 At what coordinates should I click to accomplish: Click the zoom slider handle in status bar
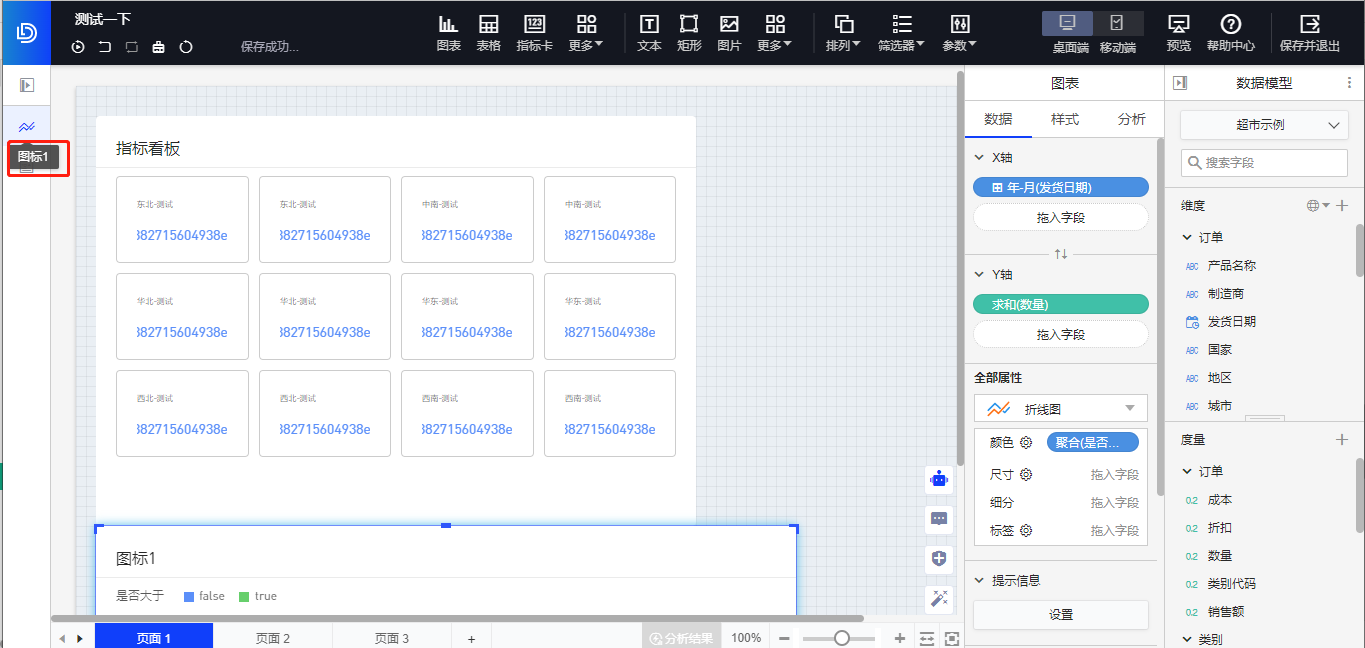coord(842,638)
